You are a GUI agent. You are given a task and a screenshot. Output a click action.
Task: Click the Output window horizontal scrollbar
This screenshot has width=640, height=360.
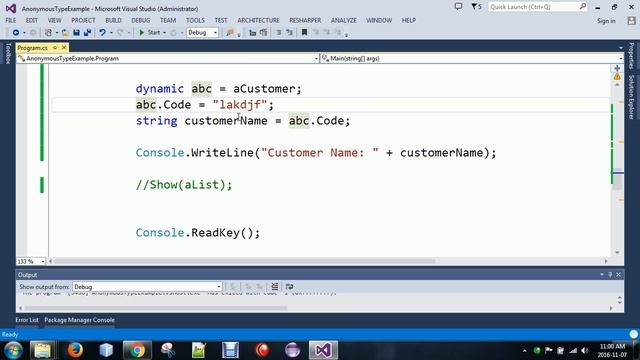click(x=155, y=308)
